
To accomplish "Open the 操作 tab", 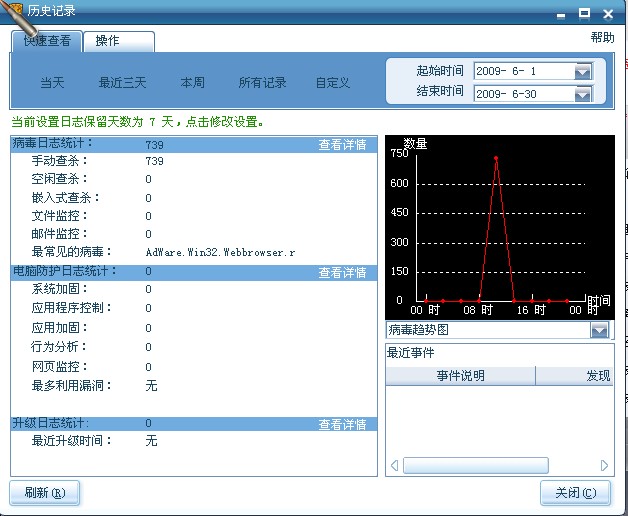I will tap(119, 41).
